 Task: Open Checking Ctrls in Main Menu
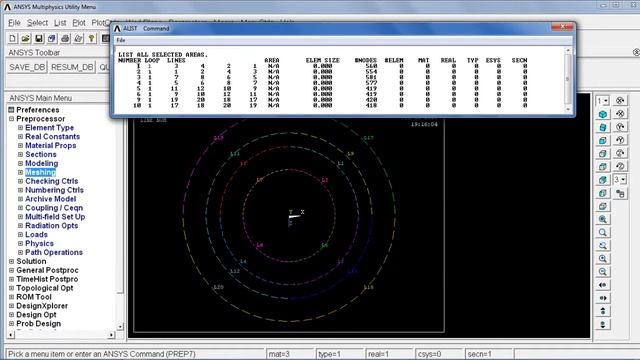pos(51,181)
